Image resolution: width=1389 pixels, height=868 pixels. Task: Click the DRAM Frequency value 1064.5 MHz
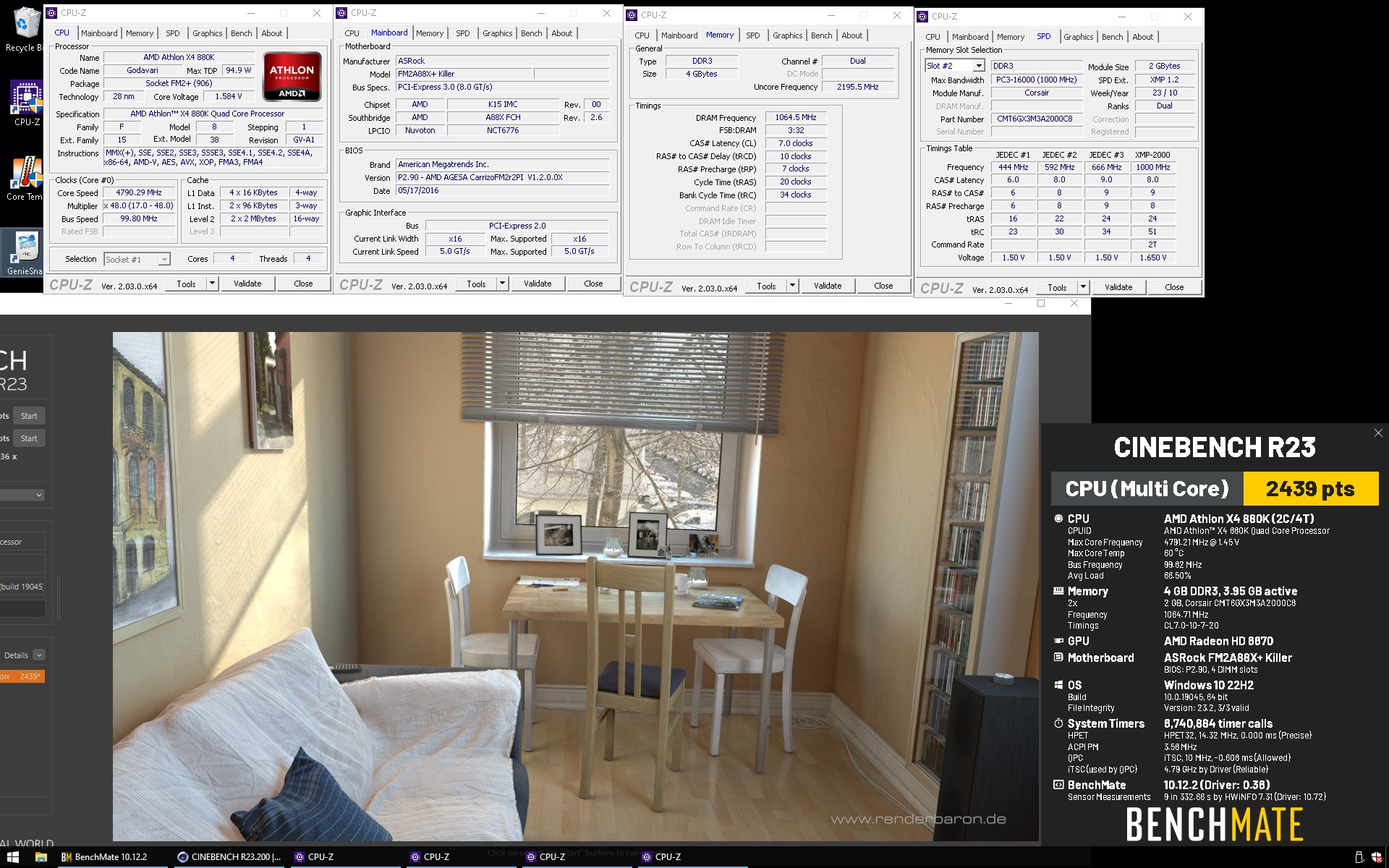(796, 117)
